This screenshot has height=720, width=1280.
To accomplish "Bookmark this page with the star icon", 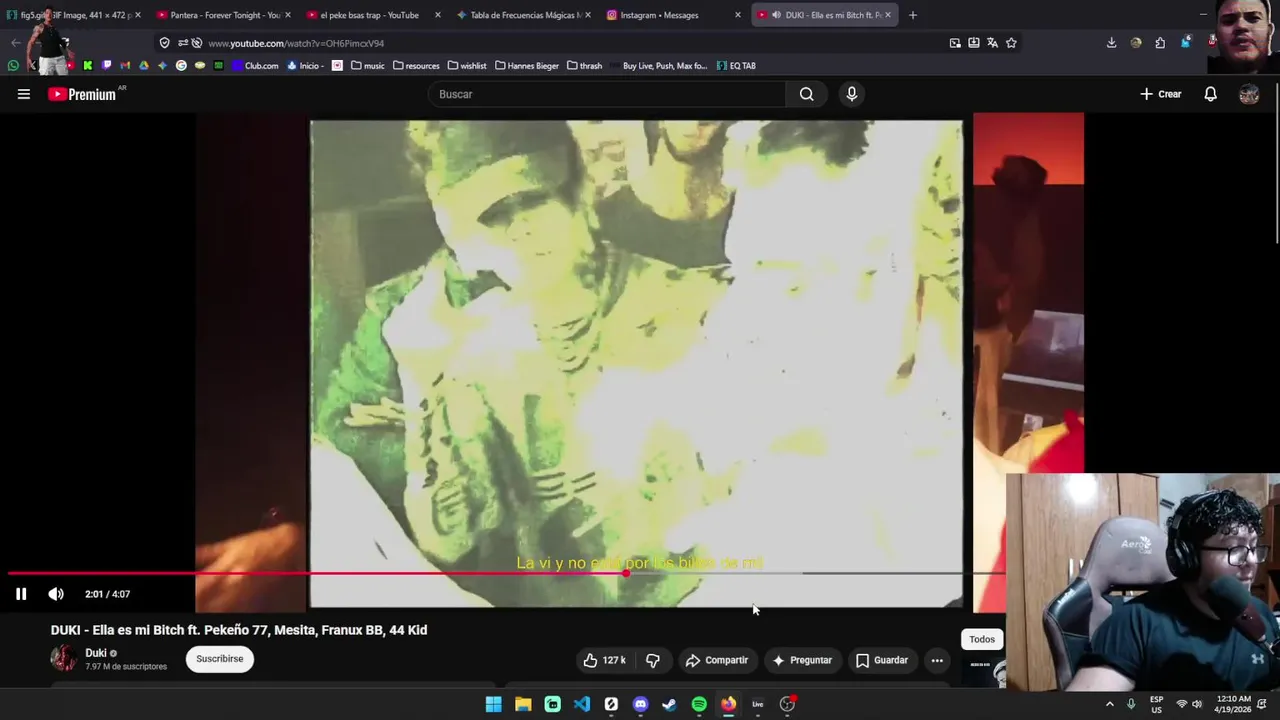I will (x=1011, y=43).
